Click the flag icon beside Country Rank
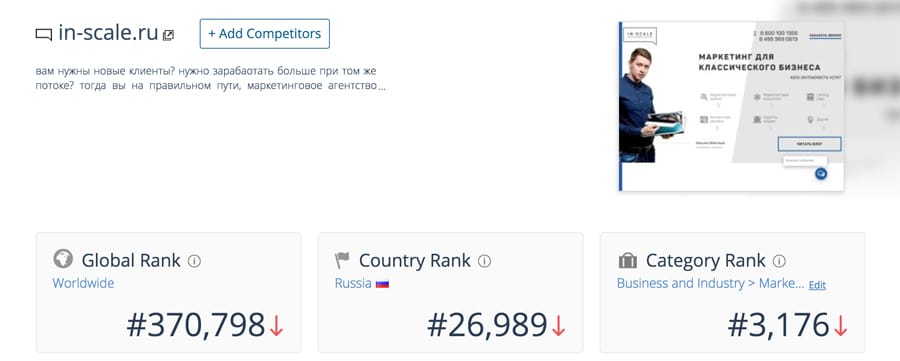The width and height of the screenshot is (900, 361). 342,260
